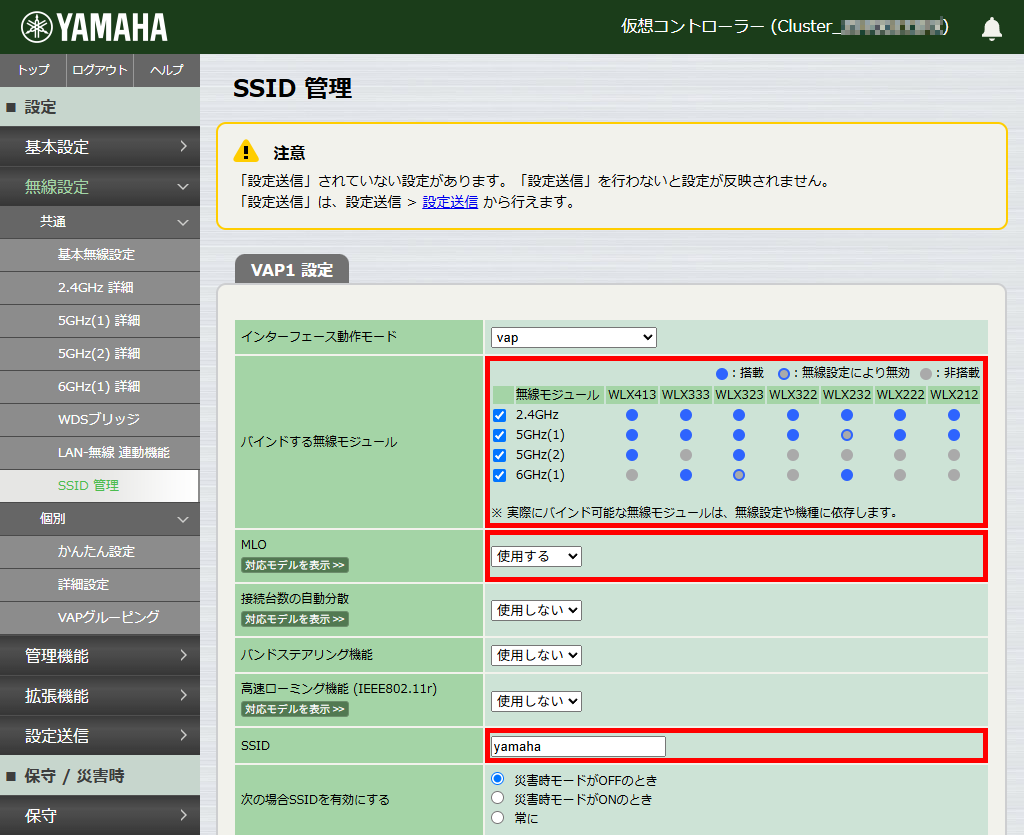Select the VAP1 設定 tab

click(292, 270)
